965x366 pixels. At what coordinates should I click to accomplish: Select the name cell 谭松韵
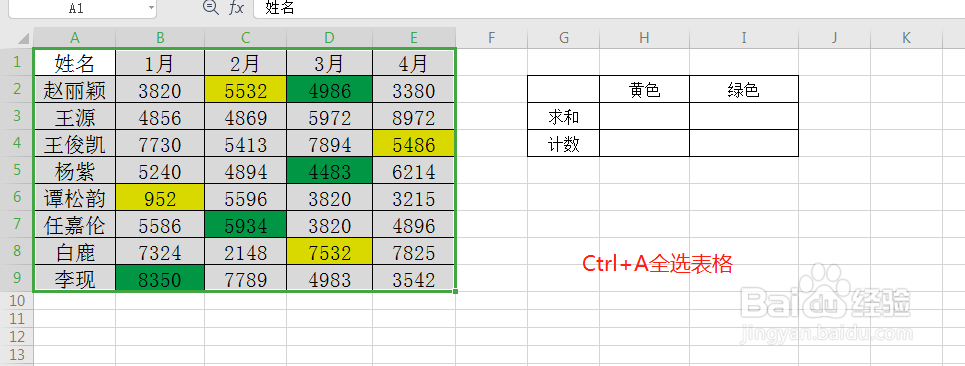(74, 197)
